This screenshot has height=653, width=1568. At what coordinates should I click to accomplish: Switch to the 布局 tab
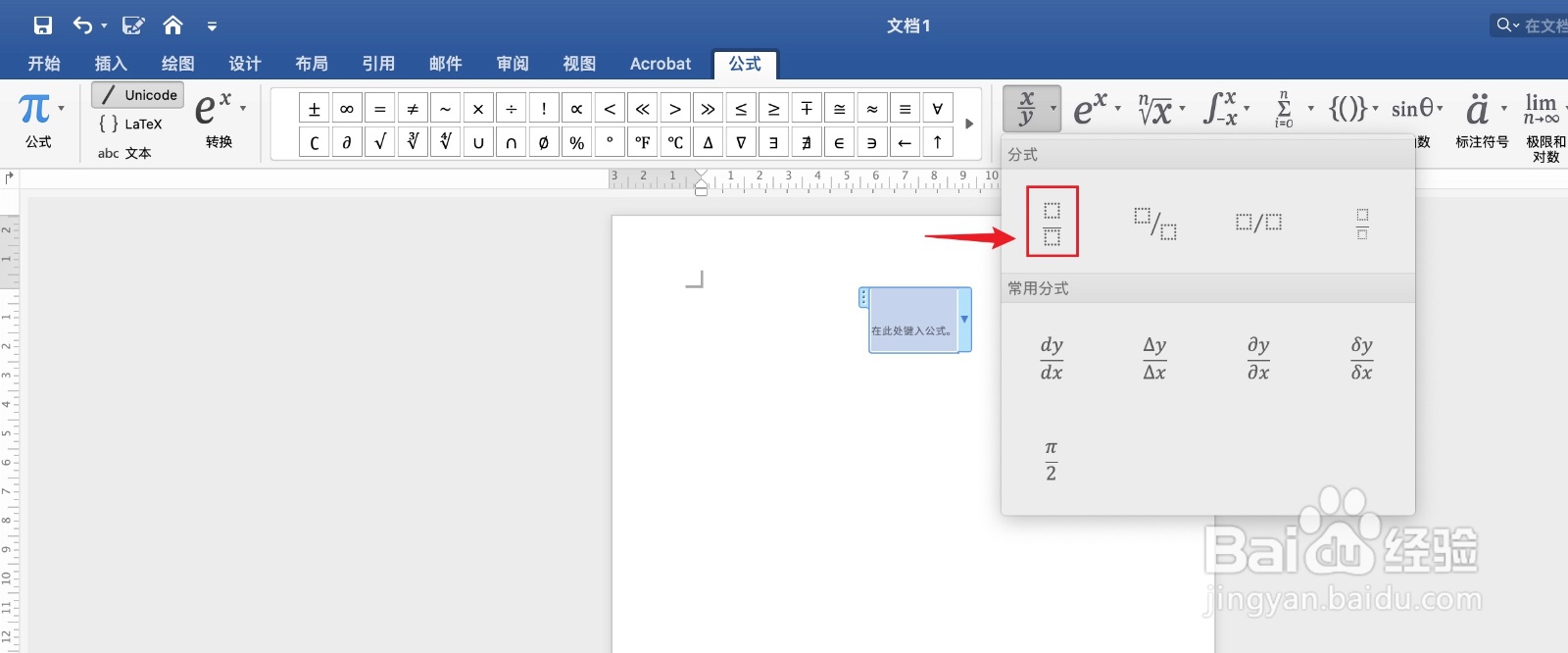(312, 64)
